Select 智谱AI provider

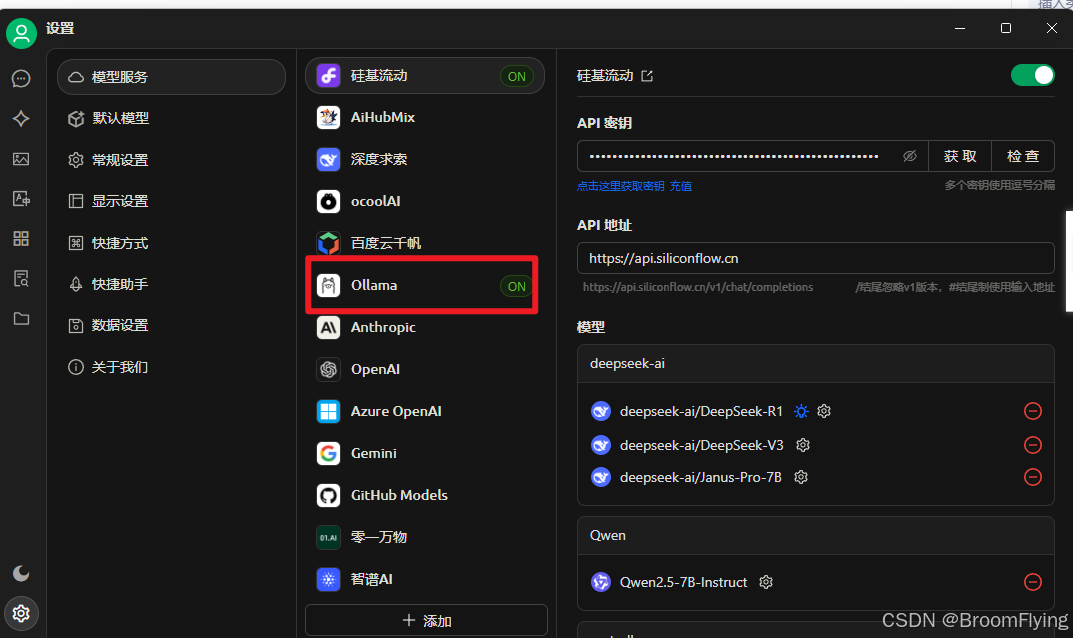click(x=424, y=579)
